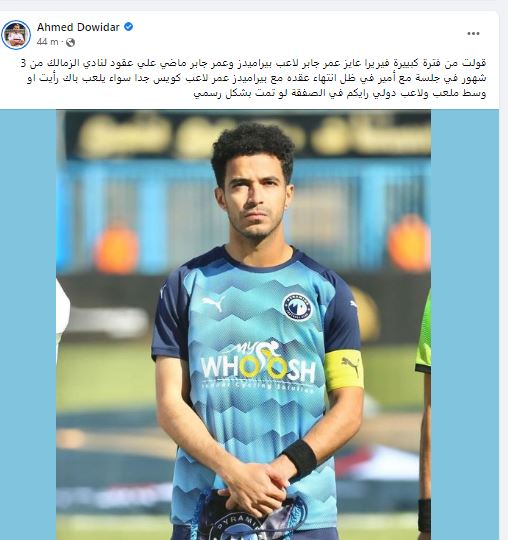508x540 pixels.
Task: Click the Puma logo on yellow armband
Action: click(351, 366)
